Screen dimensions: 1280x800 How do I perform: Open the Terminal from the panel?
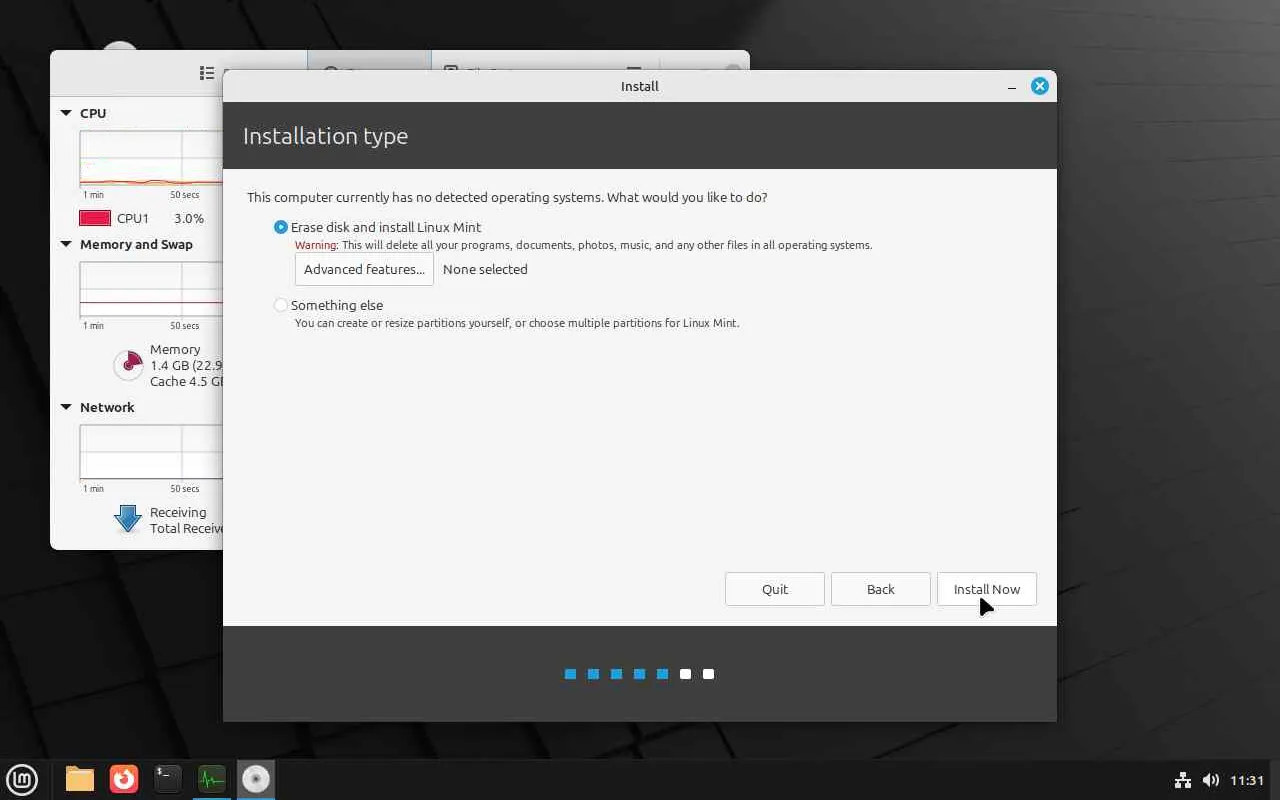[x=168, y=779]
